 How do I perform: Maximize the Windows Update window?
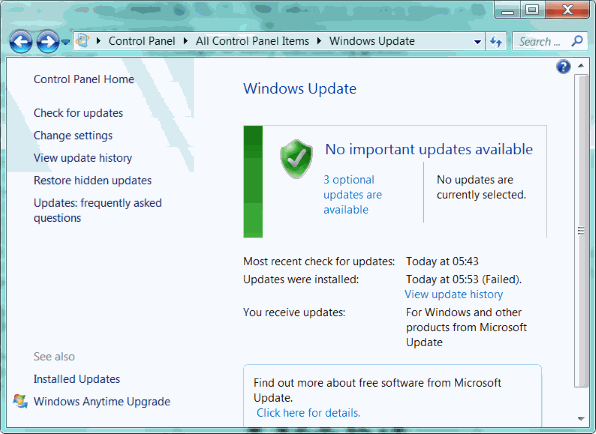532,10
